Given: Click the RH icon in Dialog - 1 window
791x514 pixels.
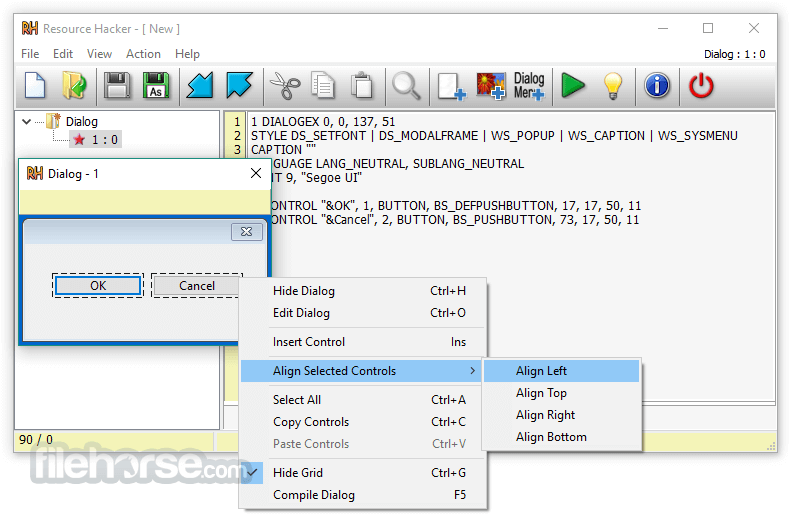Looking at the screenshot, I should tap(35, 174).
